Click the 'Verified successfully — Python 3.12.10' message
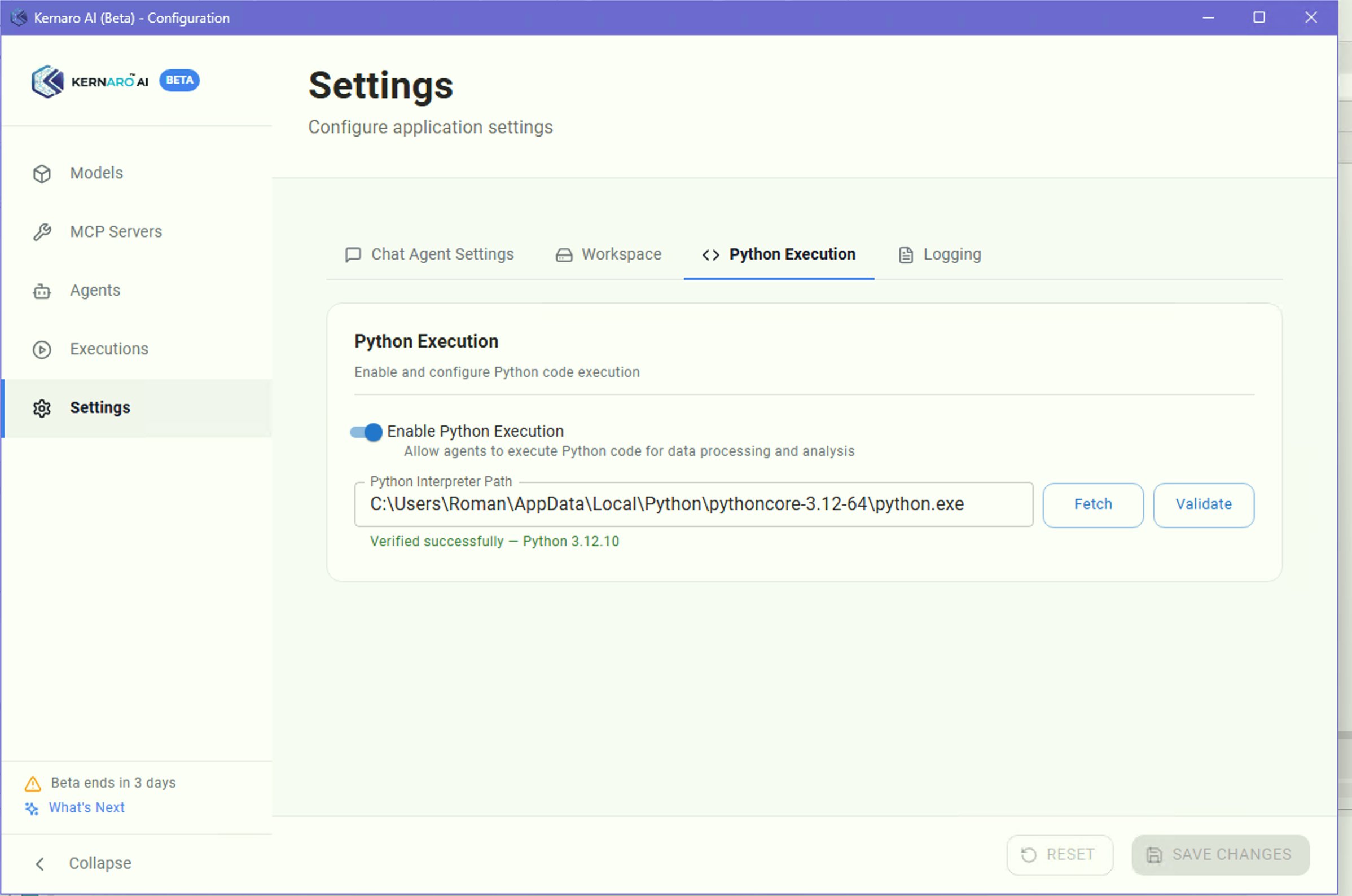This screenshot has width=1352, height=896. [495, 541]
